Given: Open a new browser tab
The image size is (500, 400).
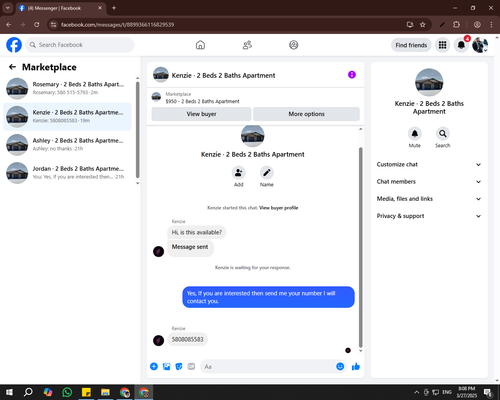Looking at the screenshot, I should [114, 8].
